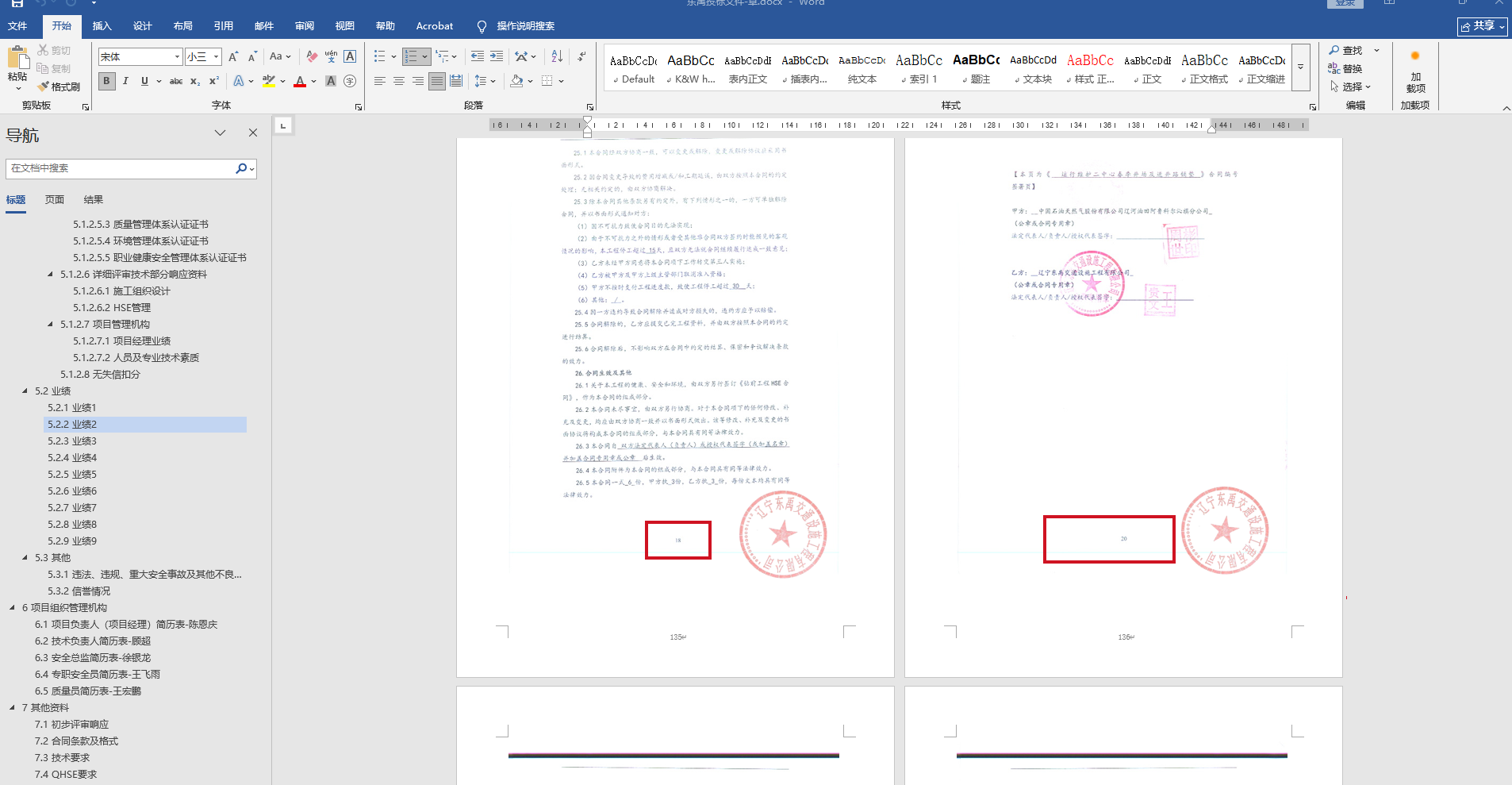
Task: Toggle justified alignment
Action: click(437, 81)
